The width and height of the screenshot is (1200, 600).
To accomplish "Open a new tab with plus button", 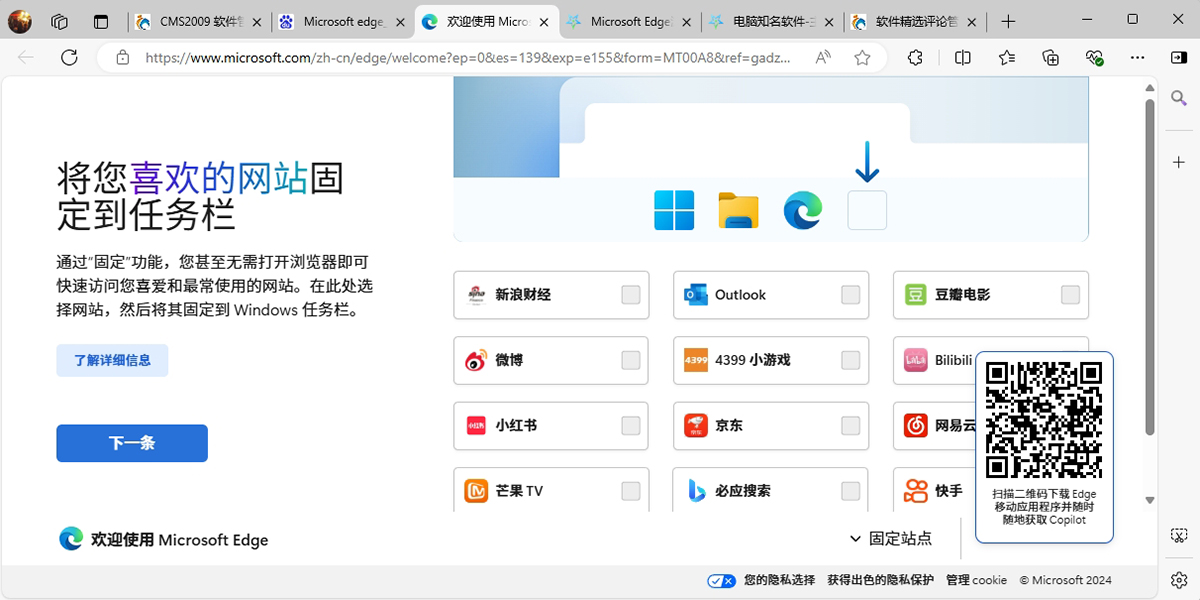I will coord(1009,21).
